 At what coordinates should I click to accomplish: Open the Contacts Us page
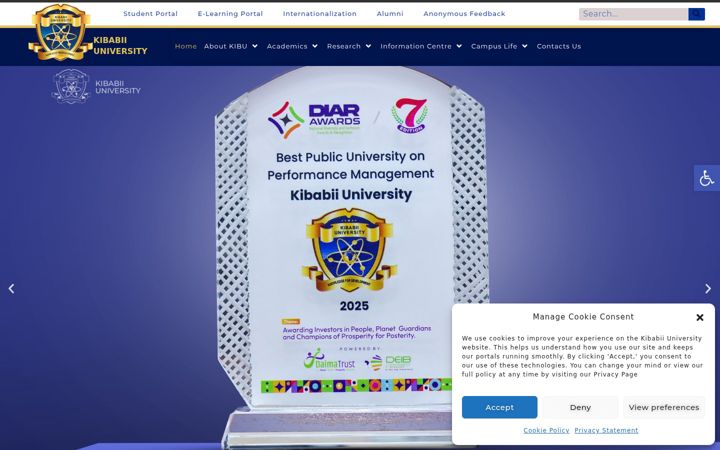tap(559, 46)
